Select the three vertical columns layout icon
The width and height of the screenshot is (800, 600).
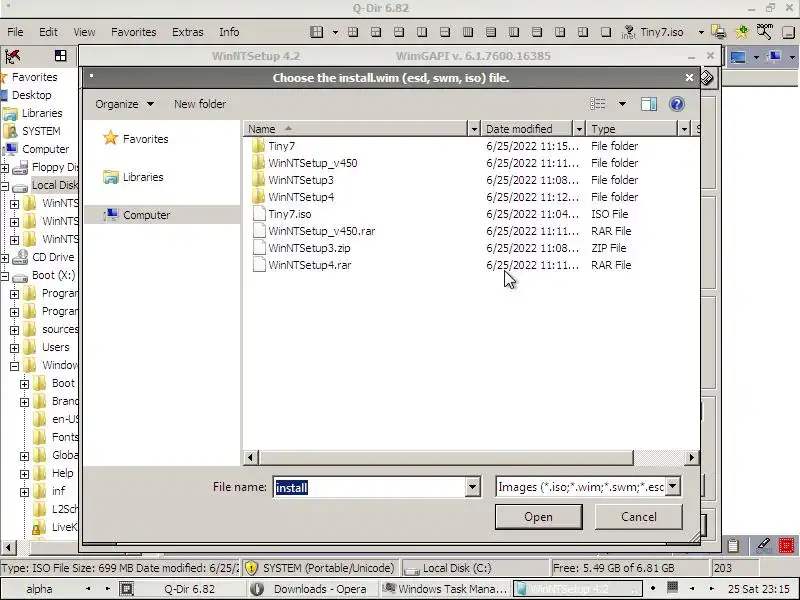tap(468, 32)
